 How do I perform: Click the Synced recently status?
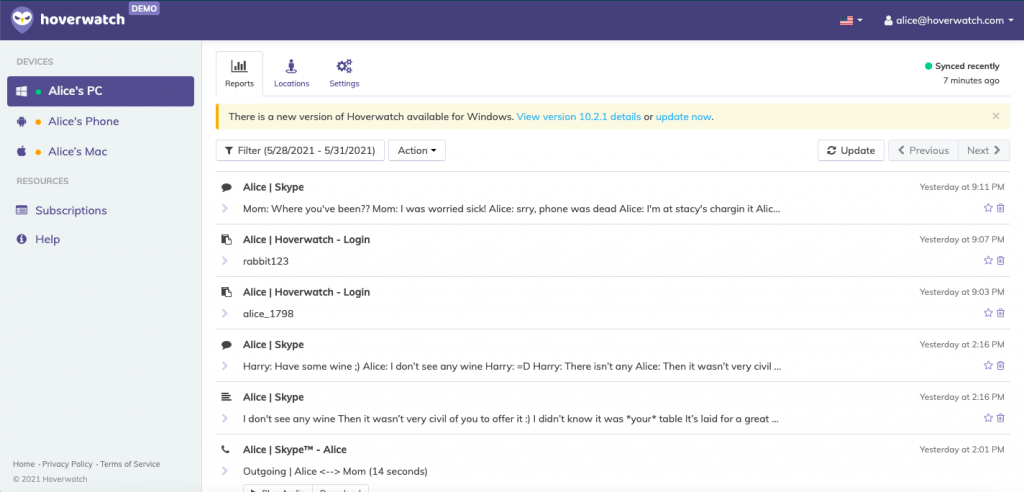click(x=962, y=66)
